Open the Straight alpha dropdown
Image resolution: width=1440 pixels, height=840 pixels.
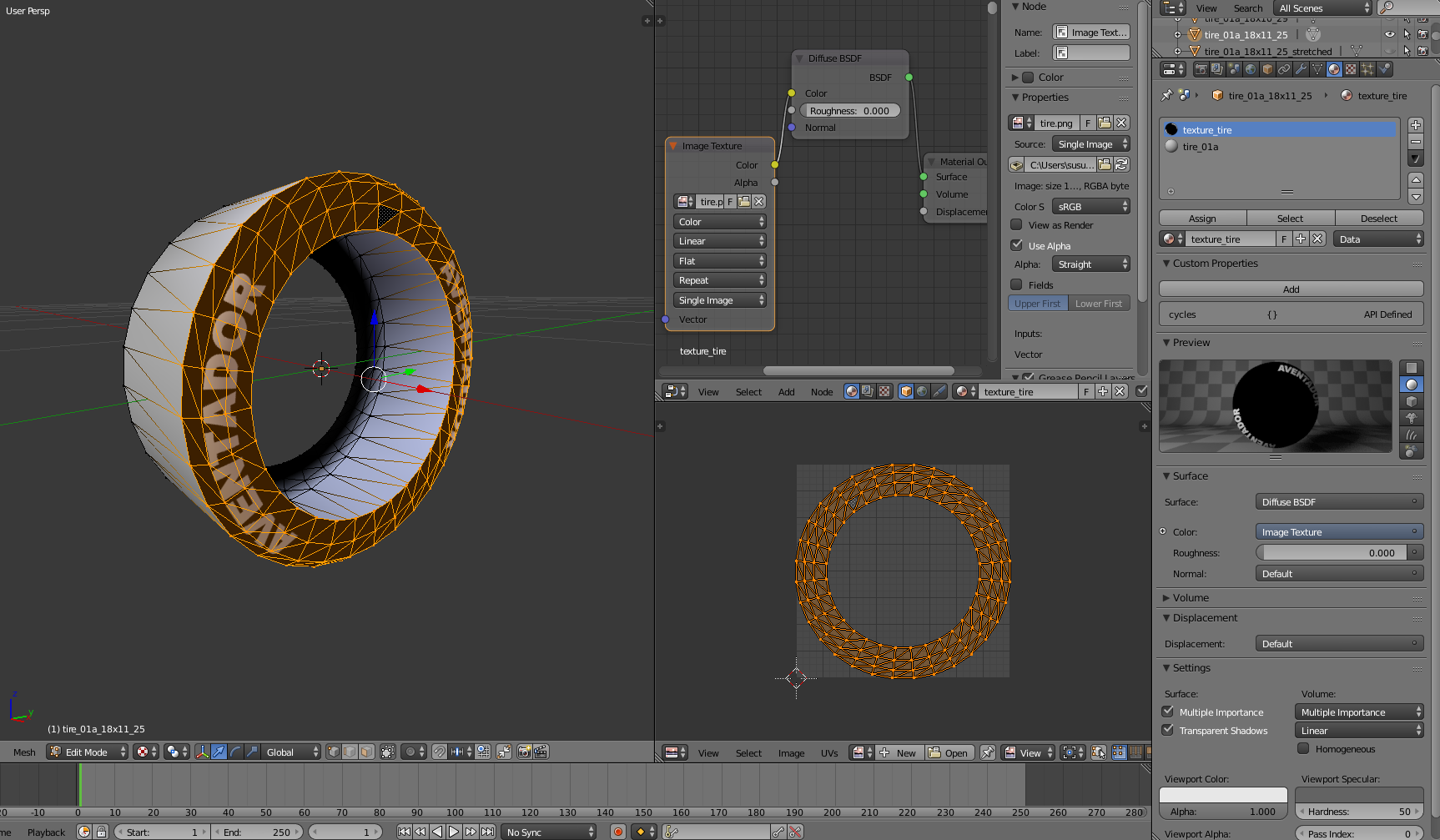coord(1090,264)
